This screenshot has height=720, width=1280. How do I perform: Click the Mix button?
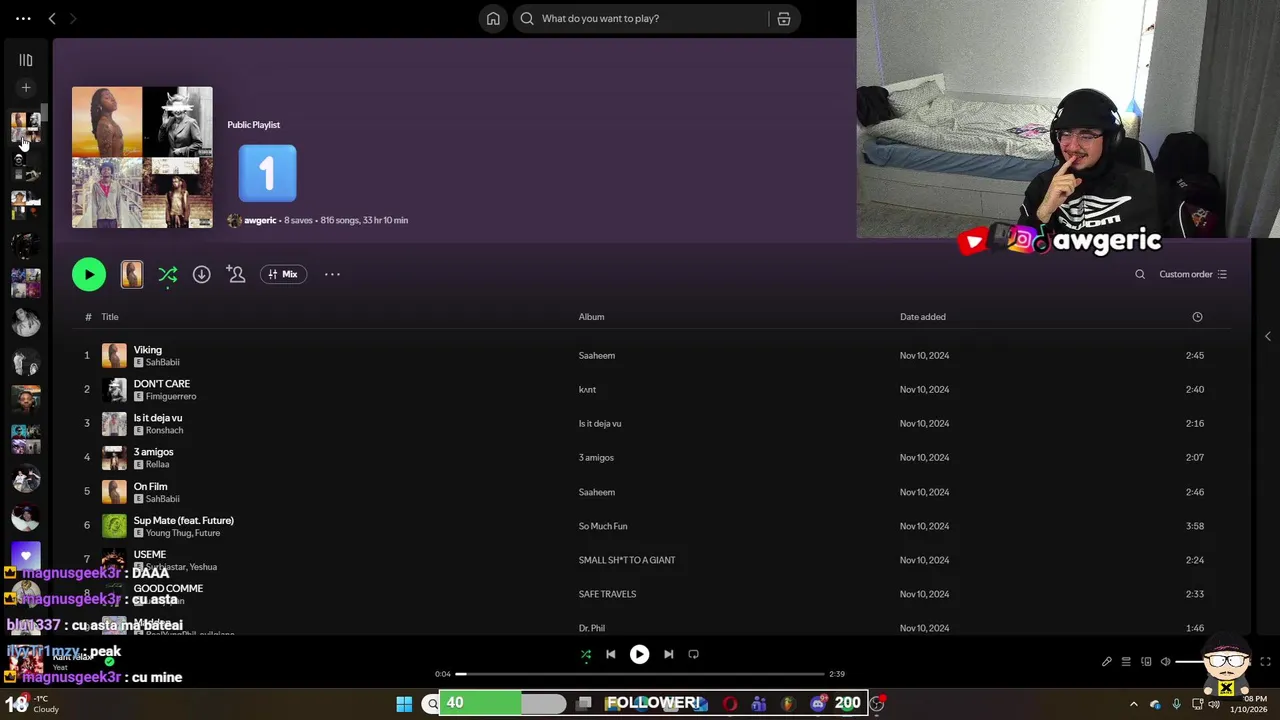pyautogui.click(x=283, y=274)
